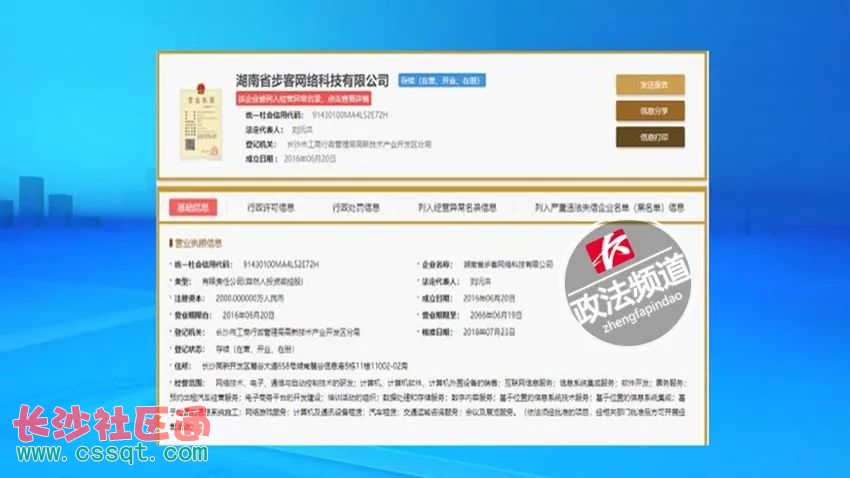Click the 营业执照信息 section heading
The image size is (850, 478).
(x=198, y=243)
